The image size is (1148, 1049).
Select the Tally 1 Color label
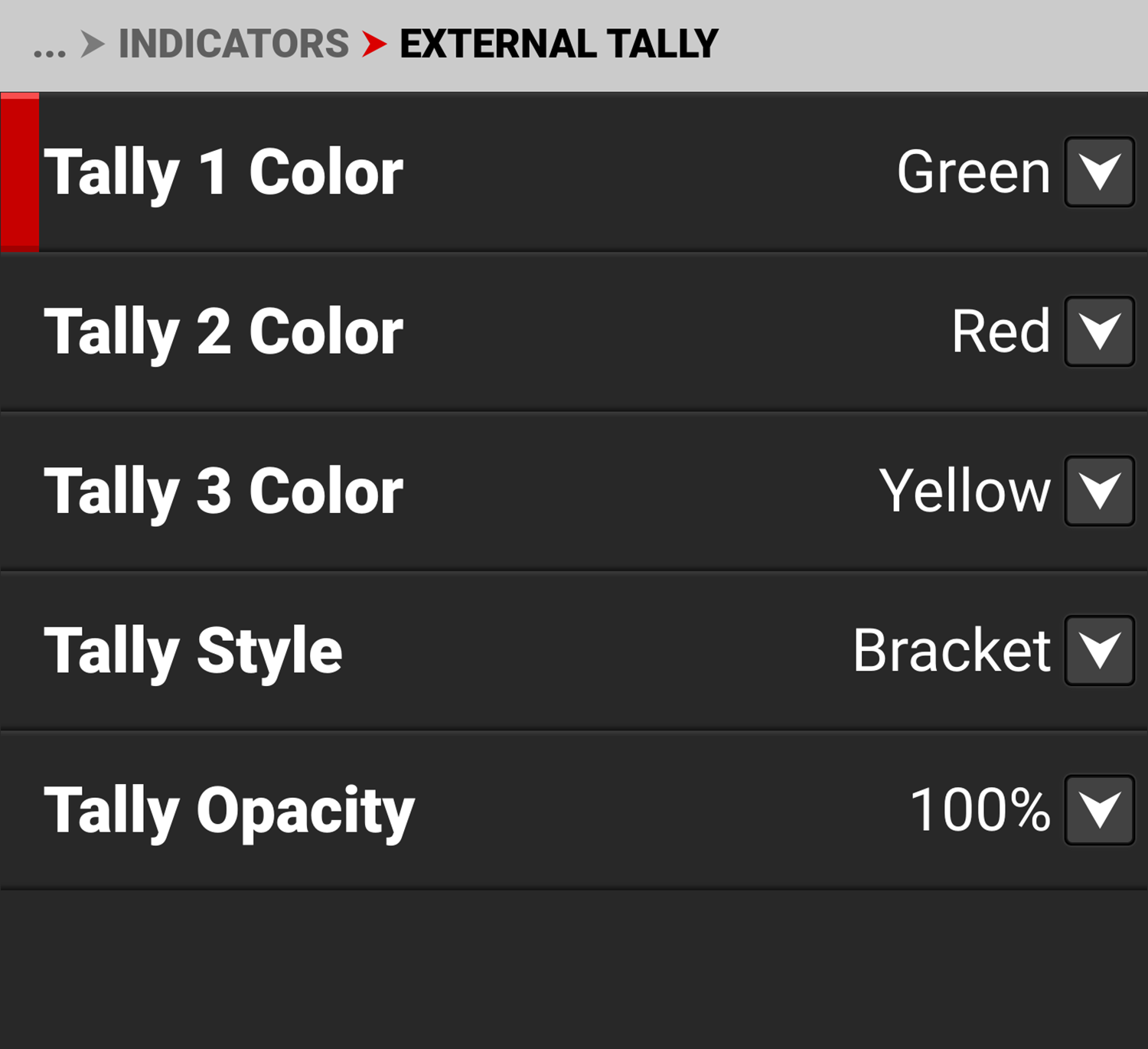click(223, 173)
